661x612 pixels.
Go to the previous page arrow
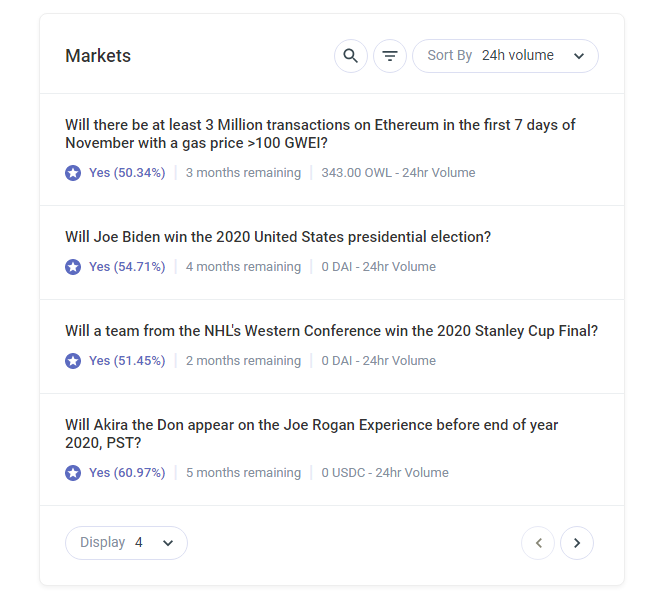tap(538, 543)
